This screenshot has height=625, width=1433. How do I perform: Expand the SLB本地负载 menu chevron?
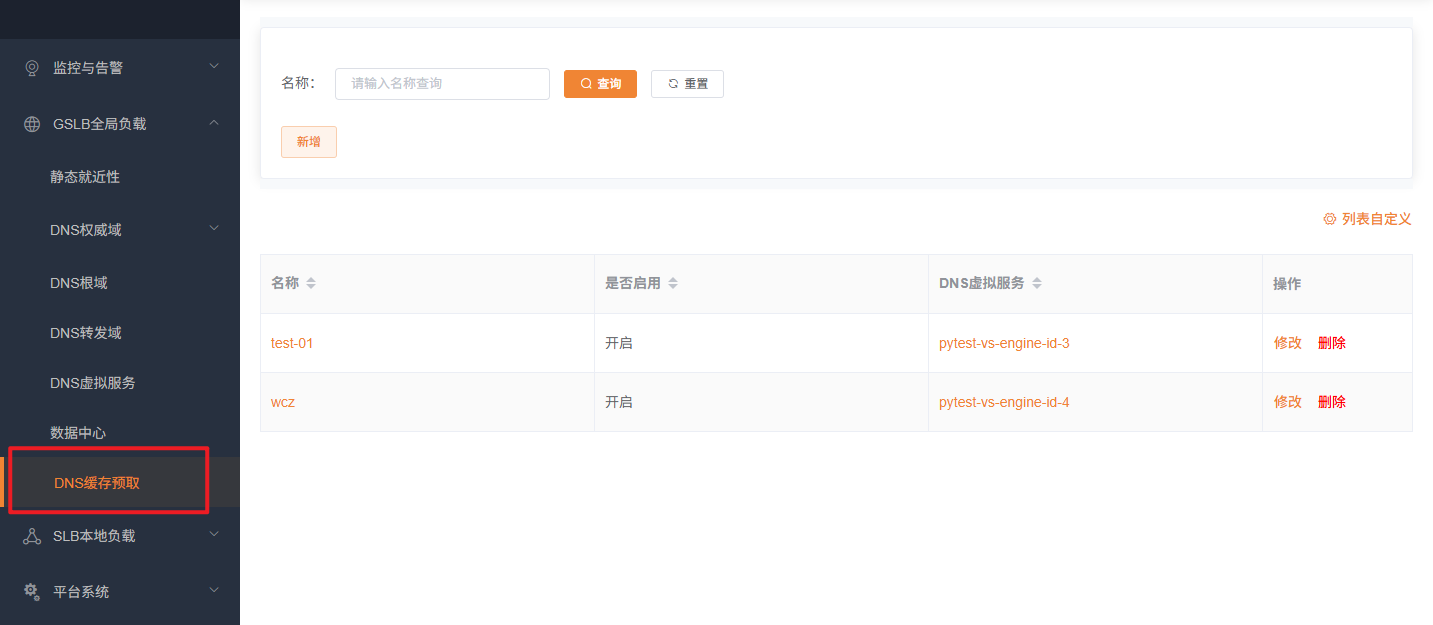click(x=213, y=534)
